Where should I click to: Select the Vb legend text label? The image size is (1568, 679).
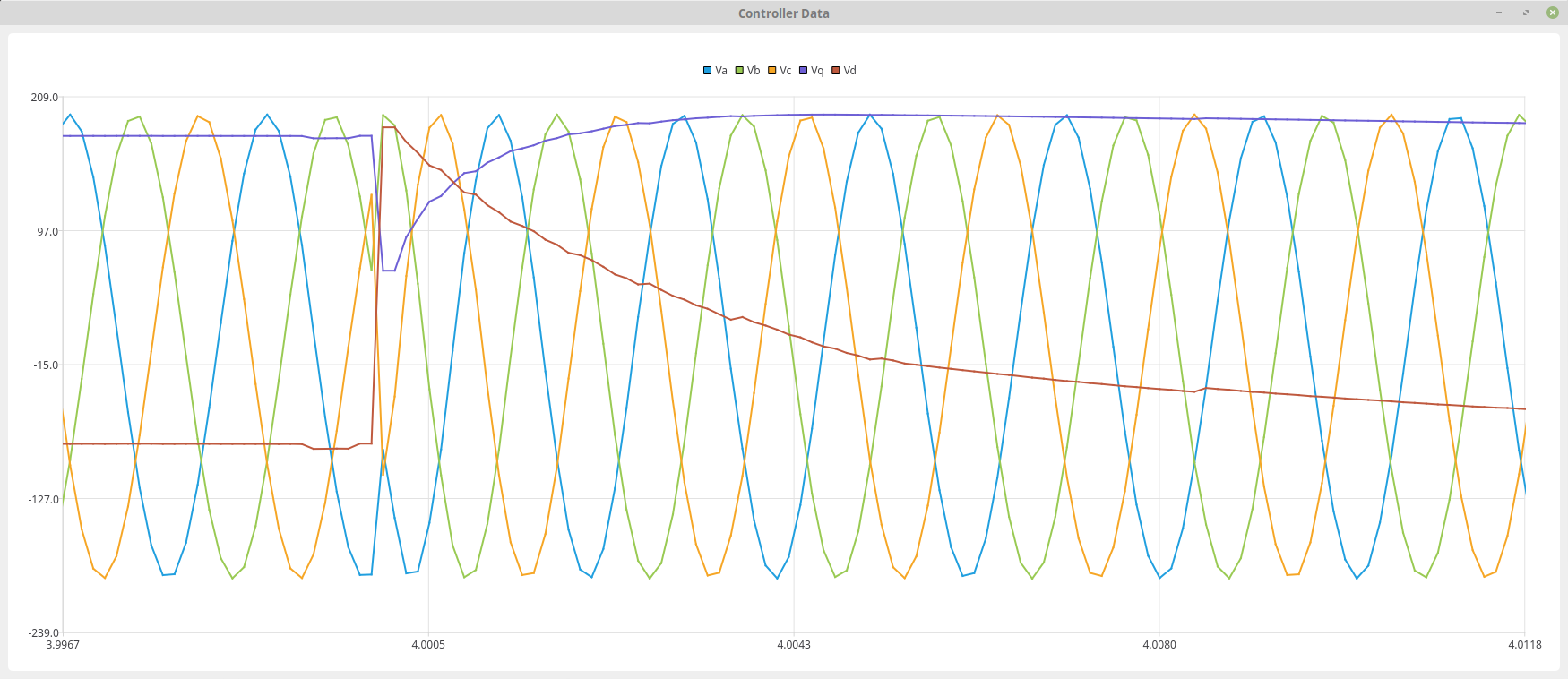(754, 71)
